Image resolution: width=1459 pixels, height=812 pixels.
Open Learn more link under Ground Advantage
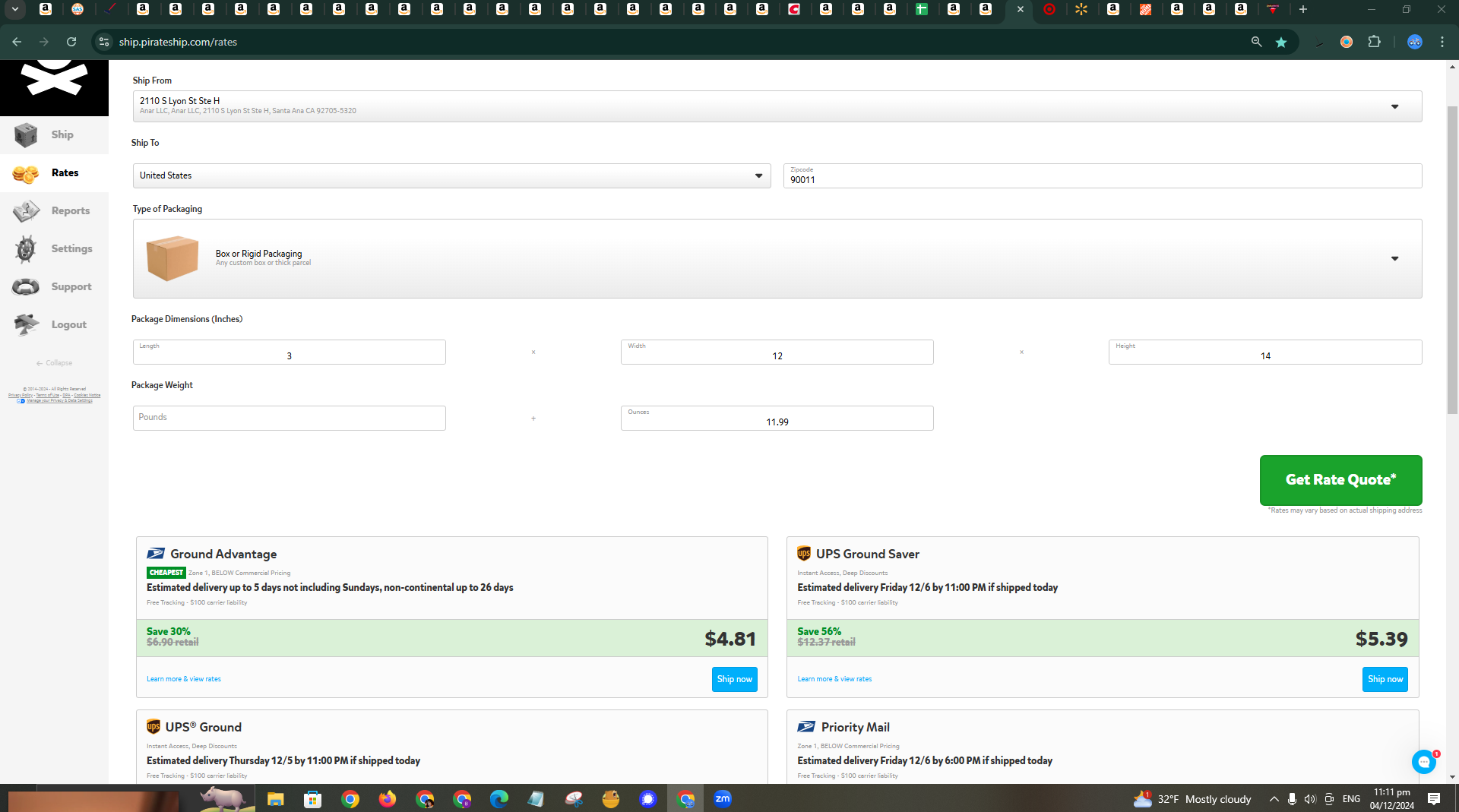184,680
